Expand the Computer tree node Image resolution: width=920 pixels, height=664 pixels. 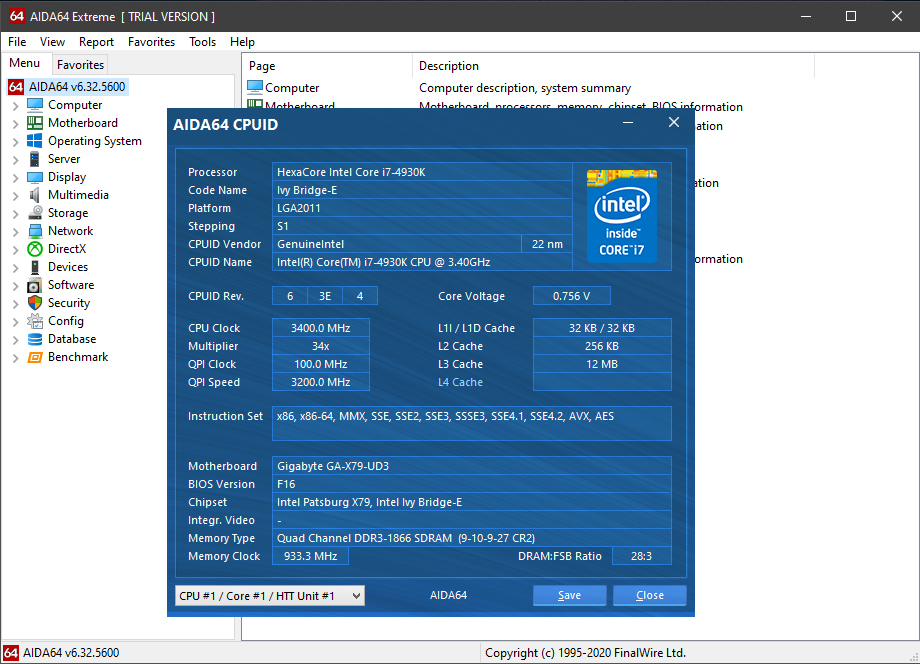pyautogui.click(x=16, y=106)
